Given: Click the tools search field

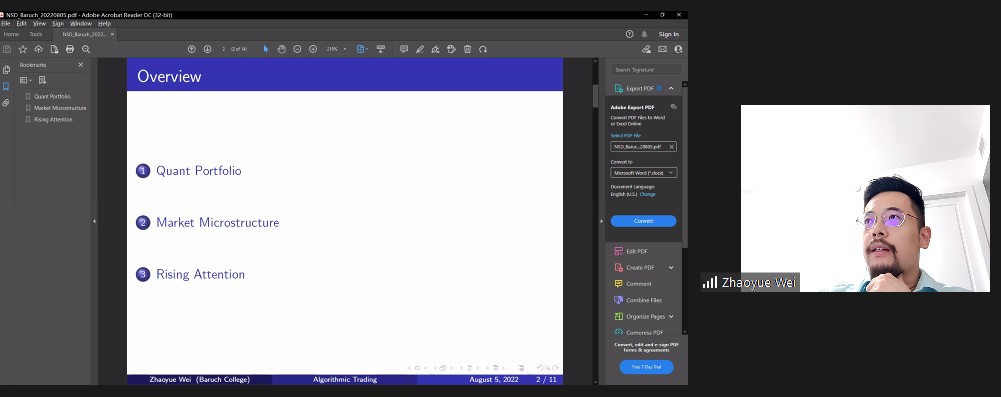Looking at the screenshot, I should point(646,70).
